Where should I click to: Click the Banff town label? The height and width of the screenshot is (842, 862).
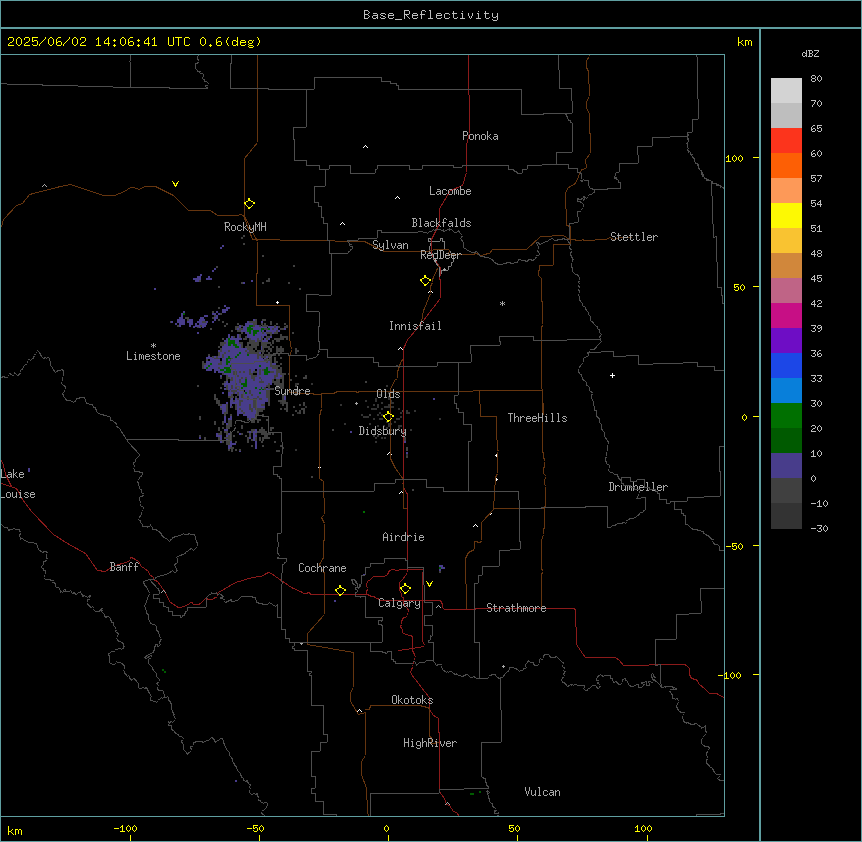click(x=124, y=567)
